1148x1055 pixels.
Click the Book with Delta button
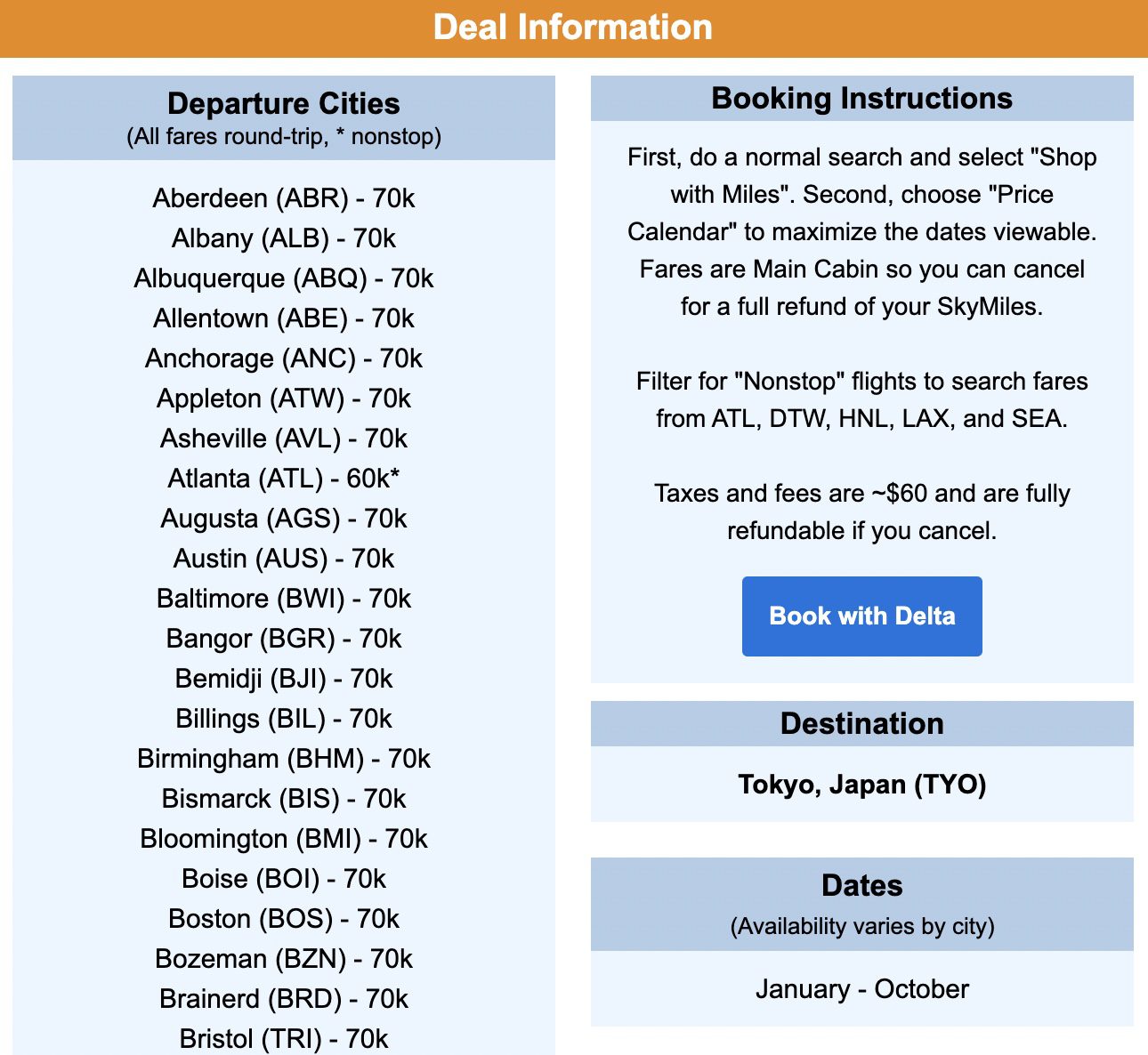click(861, 616)
